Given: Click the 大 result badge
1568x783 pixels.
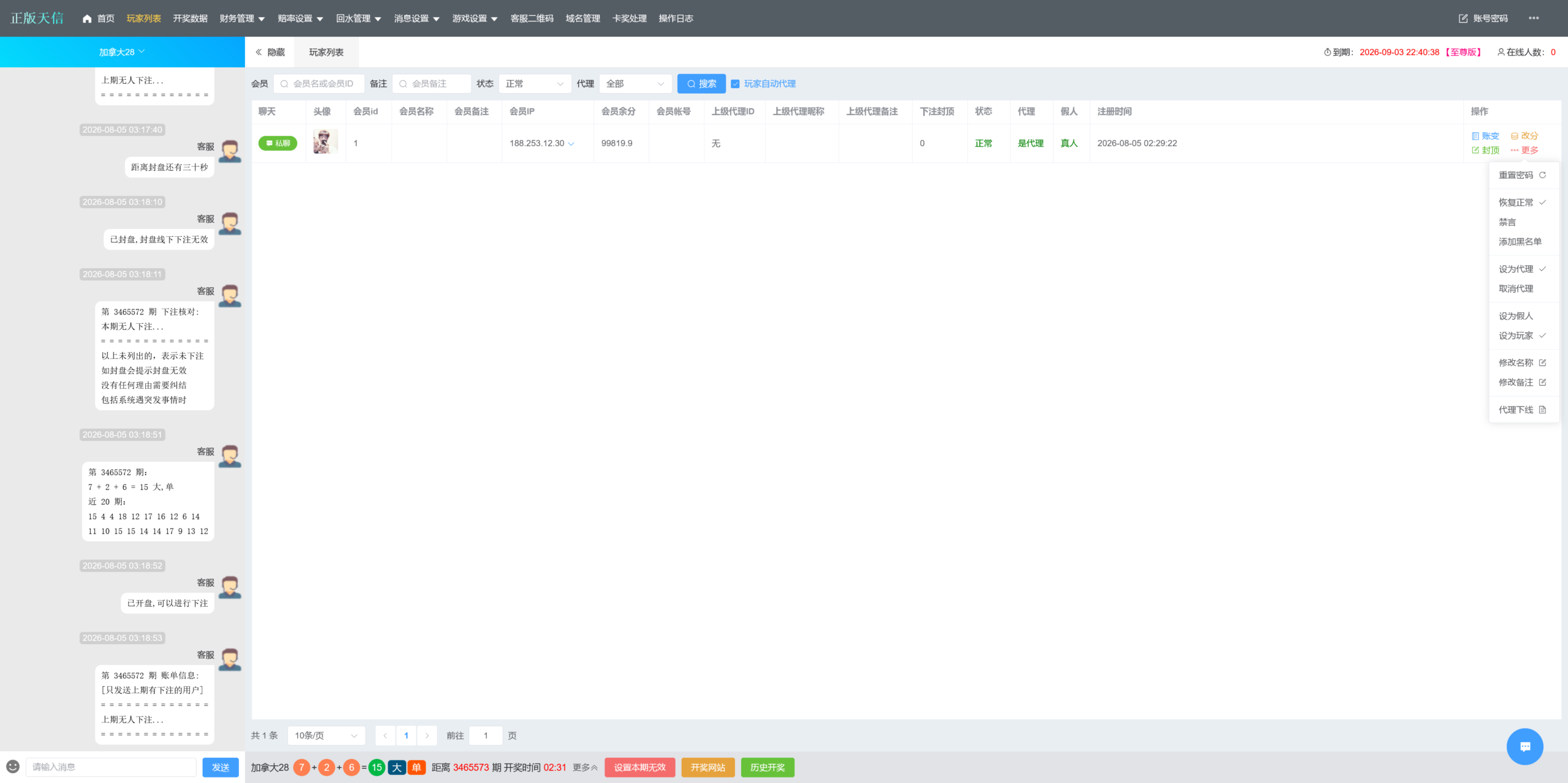Looking at the screenshot, I should [x=396, y=767].
